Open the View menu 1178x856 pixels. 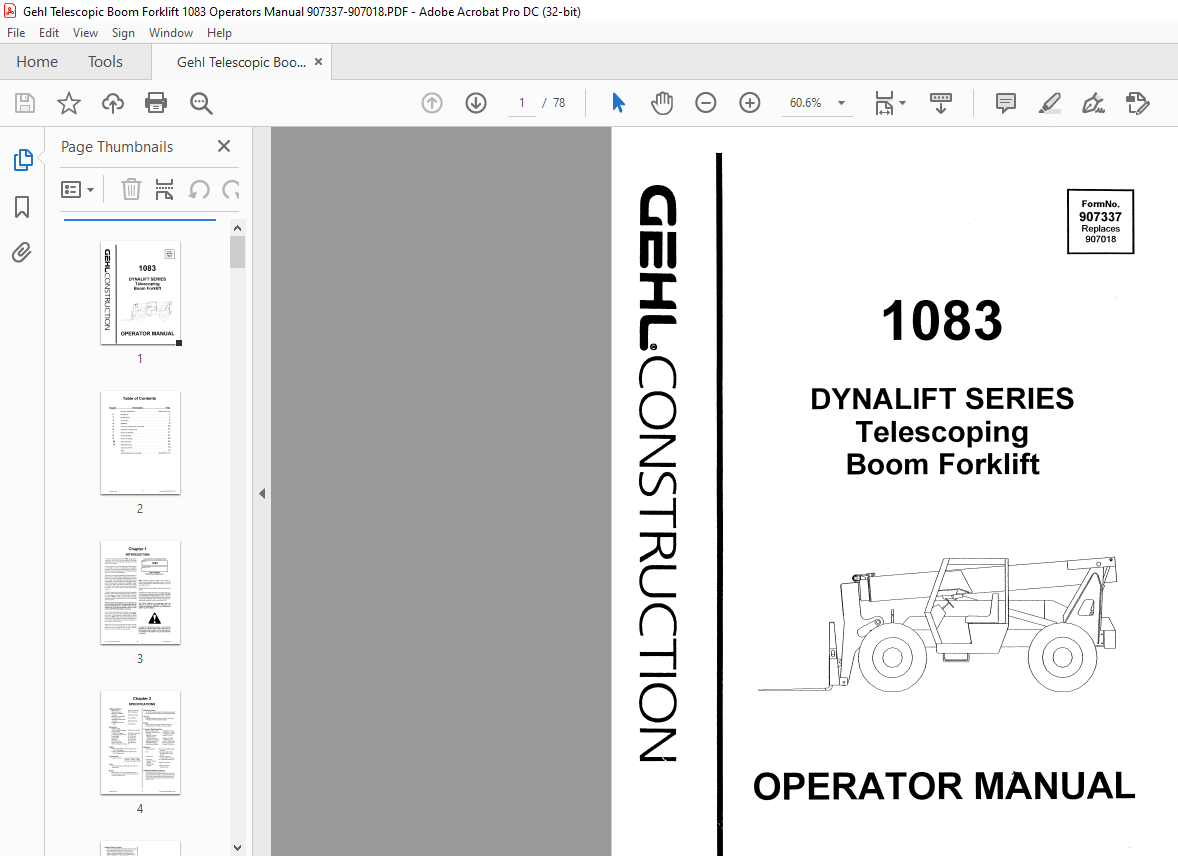[85, 33]
